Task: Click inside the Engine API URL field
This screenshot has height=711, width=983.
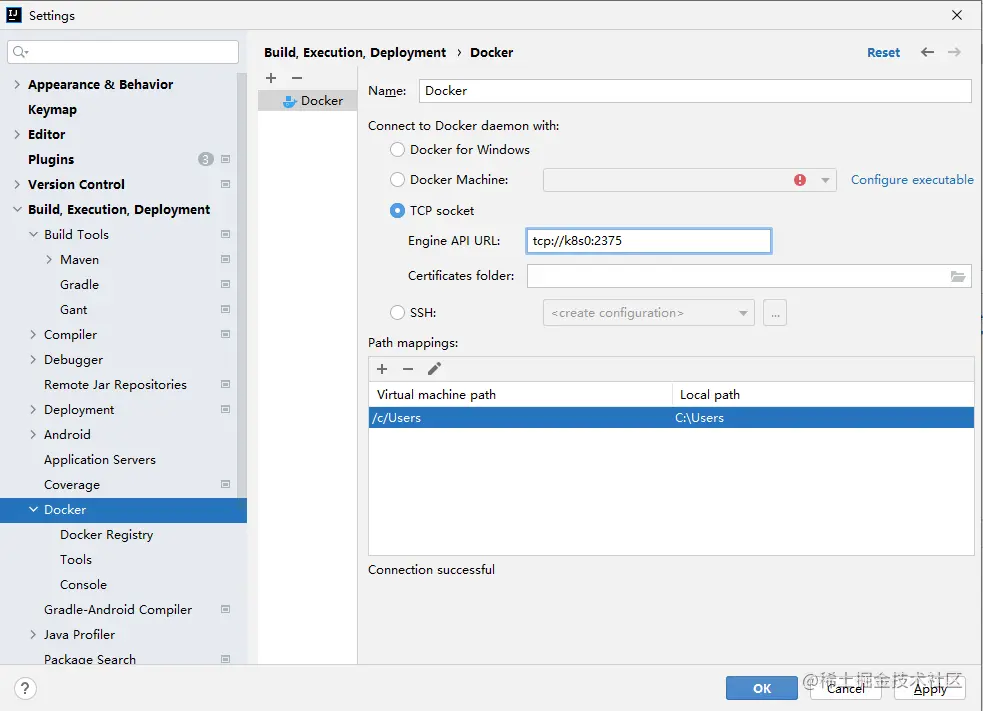Action: (x=648, y=240)
